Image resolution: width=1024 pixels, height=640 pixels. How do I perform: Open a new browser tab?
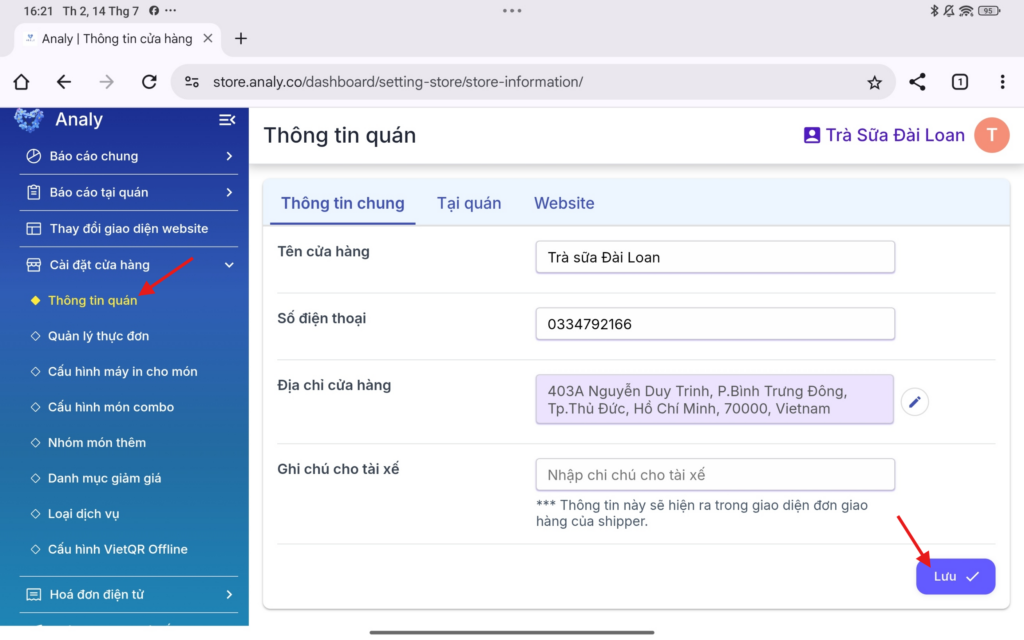(241, 39)
